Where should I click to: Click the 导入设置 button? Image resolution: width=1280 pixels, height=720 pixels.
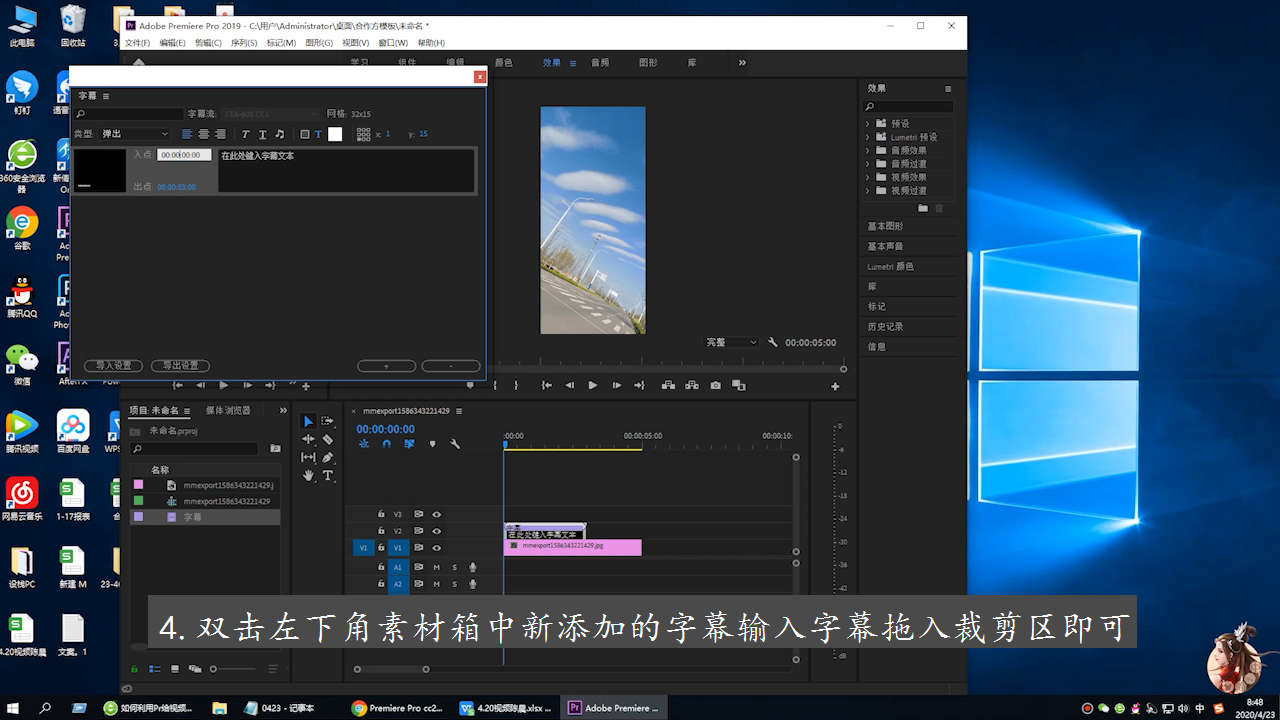pos(113,366)
